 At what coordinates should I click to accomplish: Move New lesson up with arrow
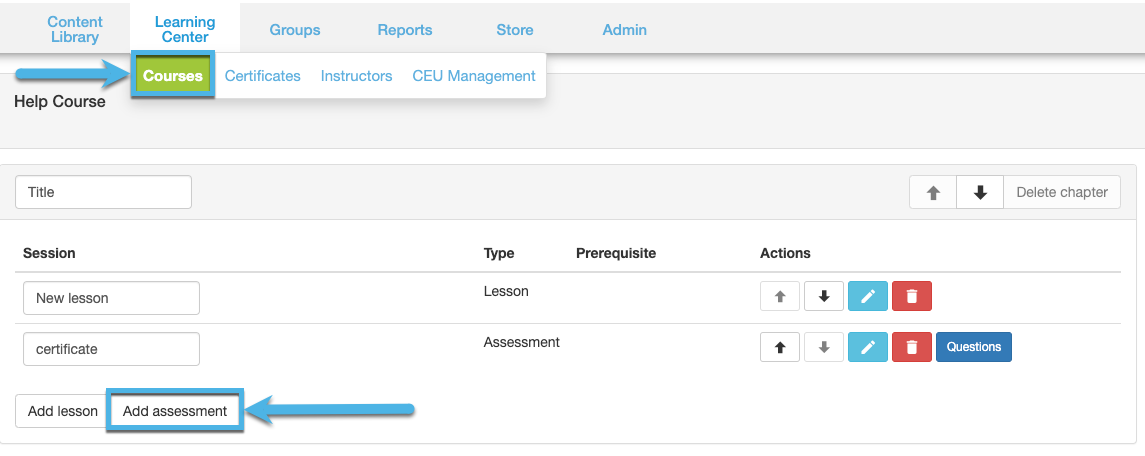[x=780, y=297]
